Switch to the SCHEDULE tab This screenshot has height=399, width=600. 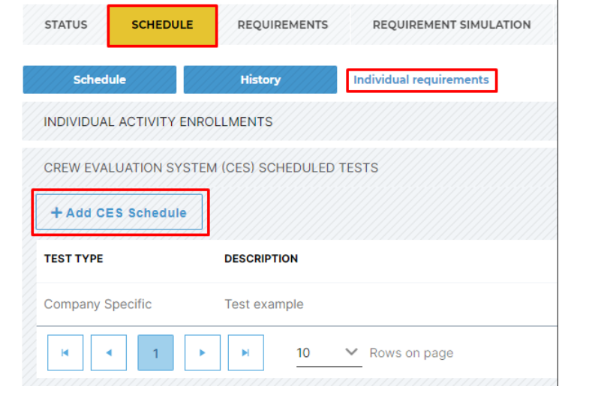(163, 26)
